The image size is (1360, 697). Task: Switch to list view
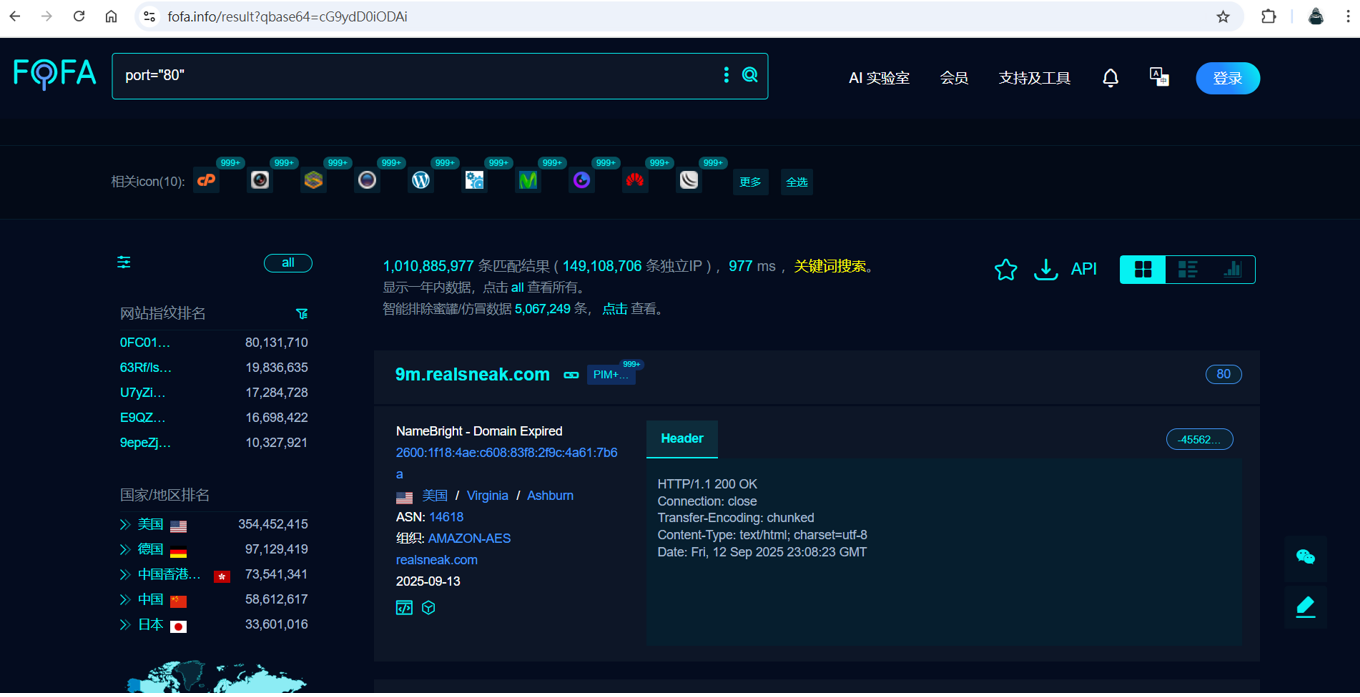pyautogui.click(x=1188, y=269)
